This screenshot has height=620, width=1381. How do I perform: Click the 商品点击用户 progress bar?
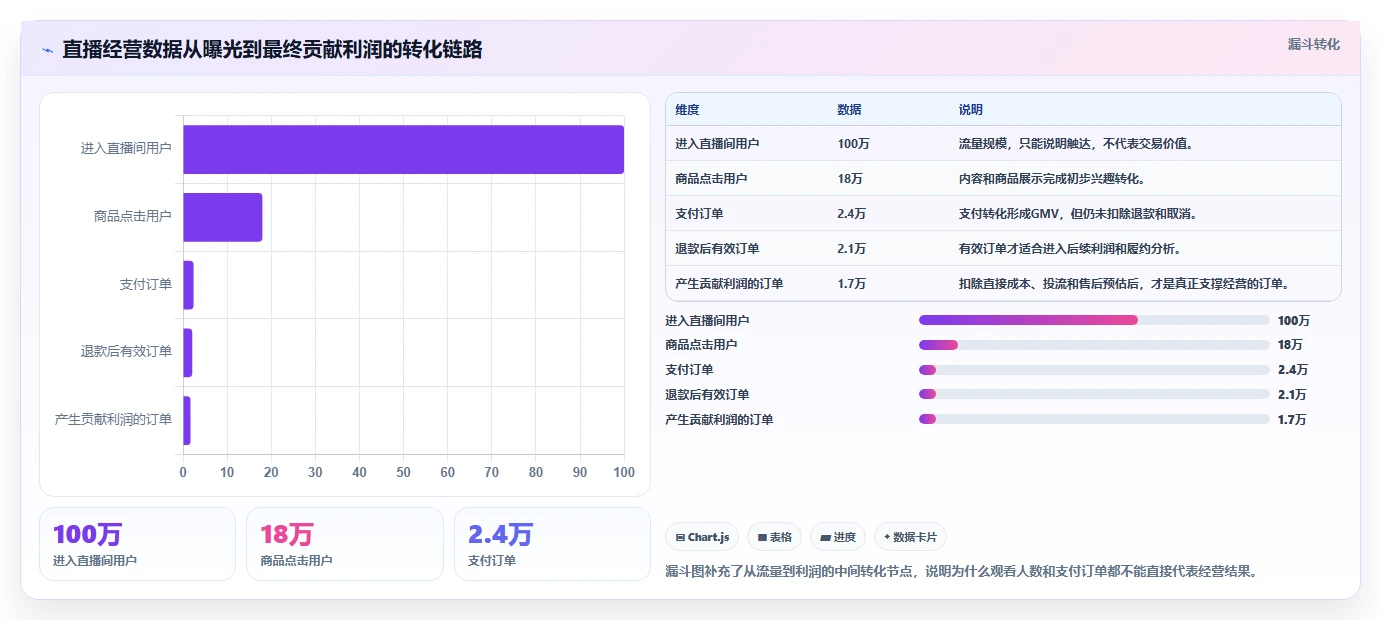pos(1094,345)
